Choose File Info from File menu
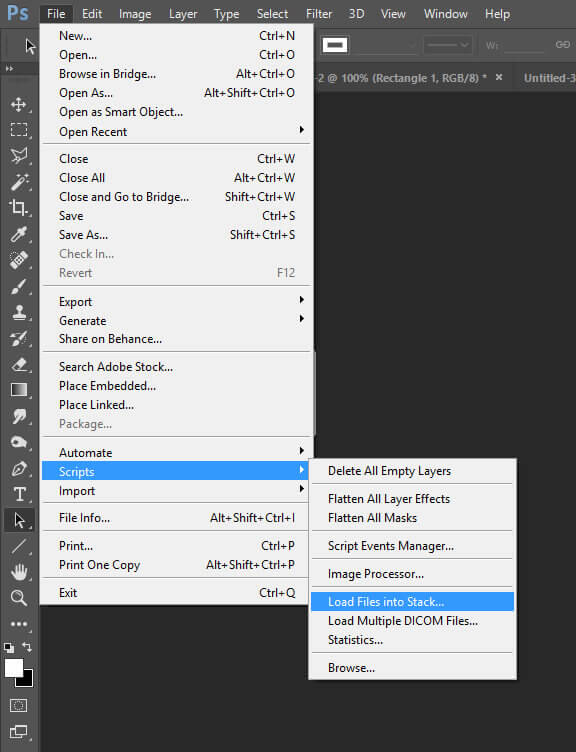This screenshot has height=752, width=576. tap(176, 517)
